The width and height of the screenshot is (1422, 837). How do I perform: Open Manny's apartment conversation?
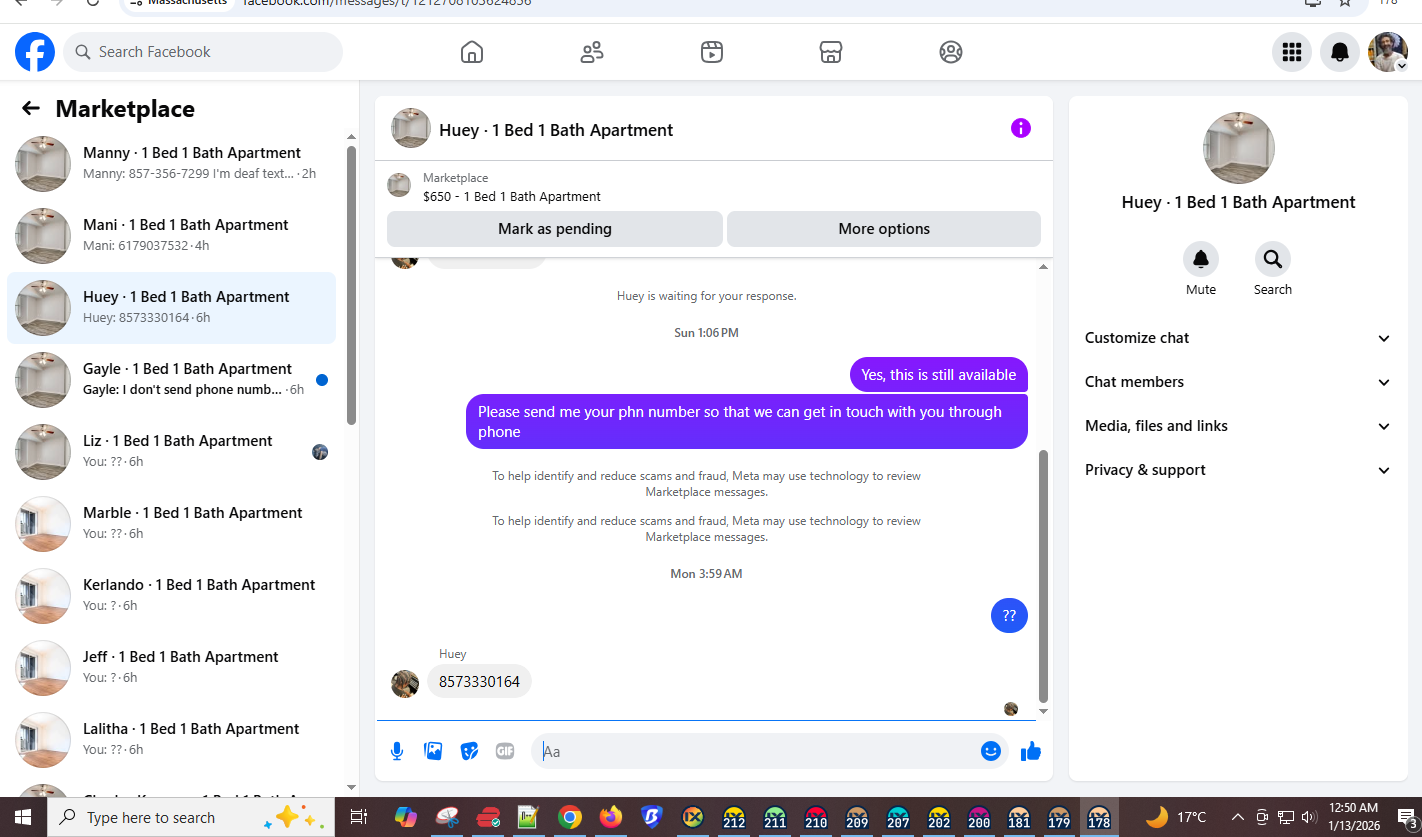click(x=172, y=164)
